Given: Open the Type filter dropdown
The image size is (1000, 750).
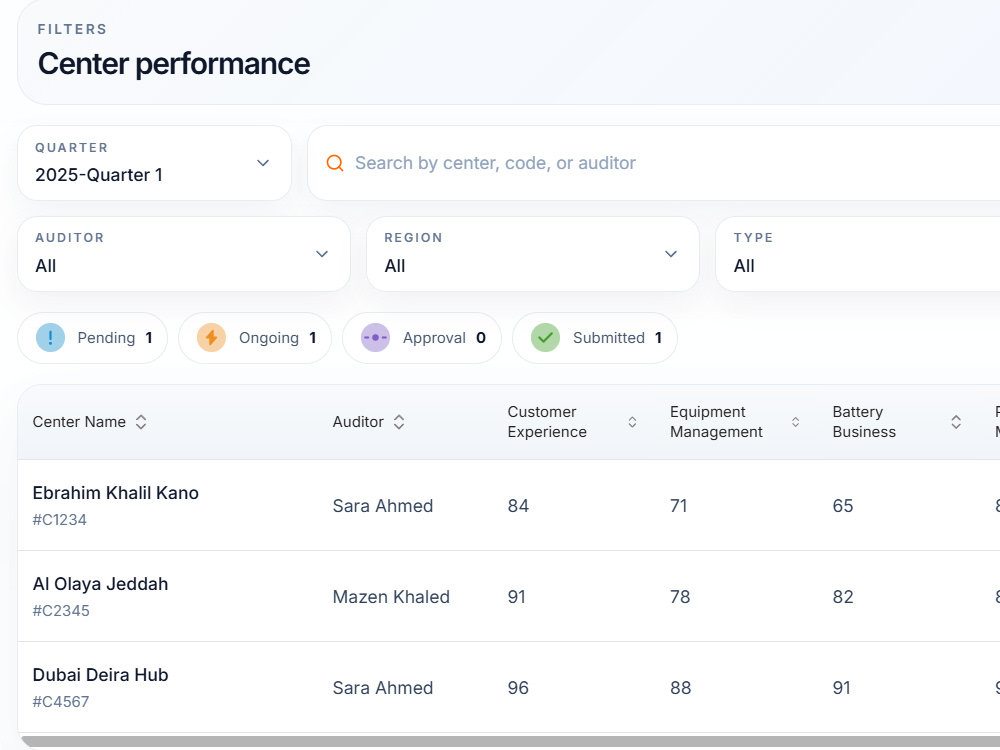Looking at the screenshot, I should coord(858,254).
